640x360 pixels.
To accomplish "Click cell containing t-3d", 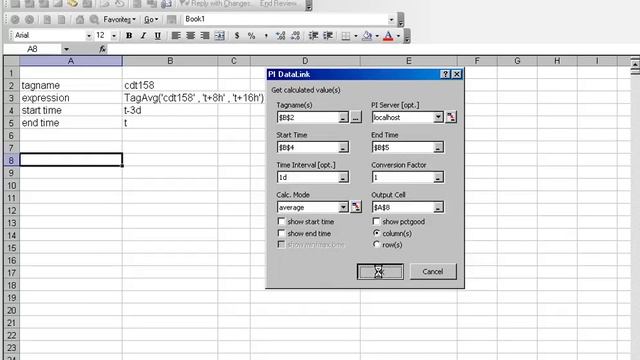I will pyautogui.click(x=170, y=111).
